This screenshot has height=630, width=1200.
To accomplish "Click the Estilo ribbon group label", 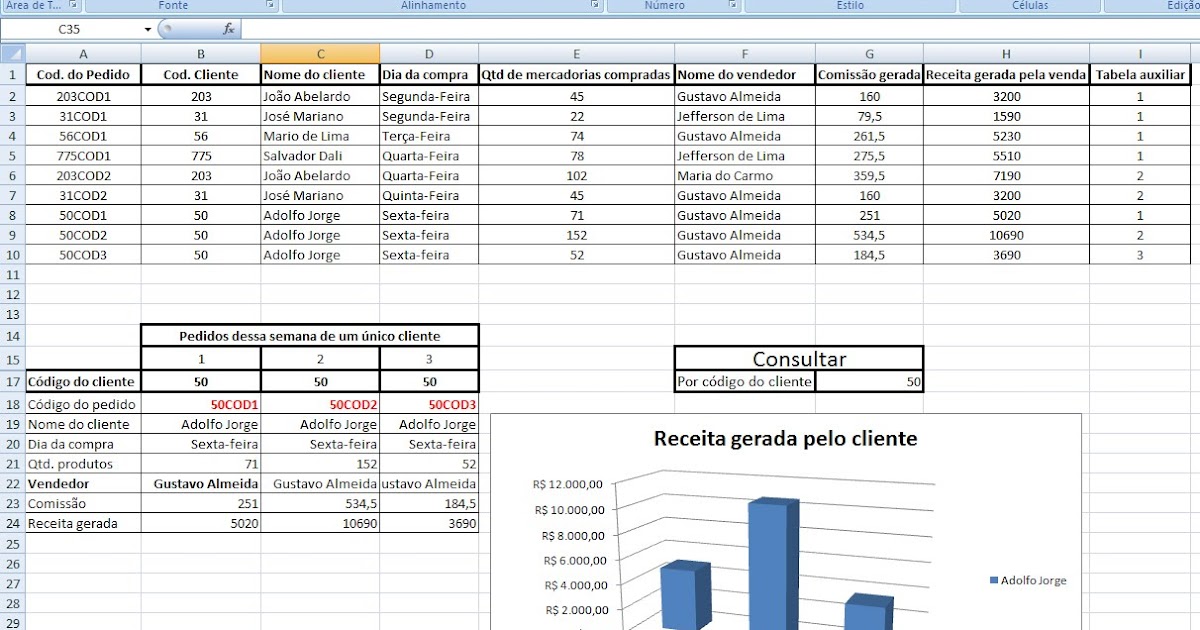I will (849, 6).
